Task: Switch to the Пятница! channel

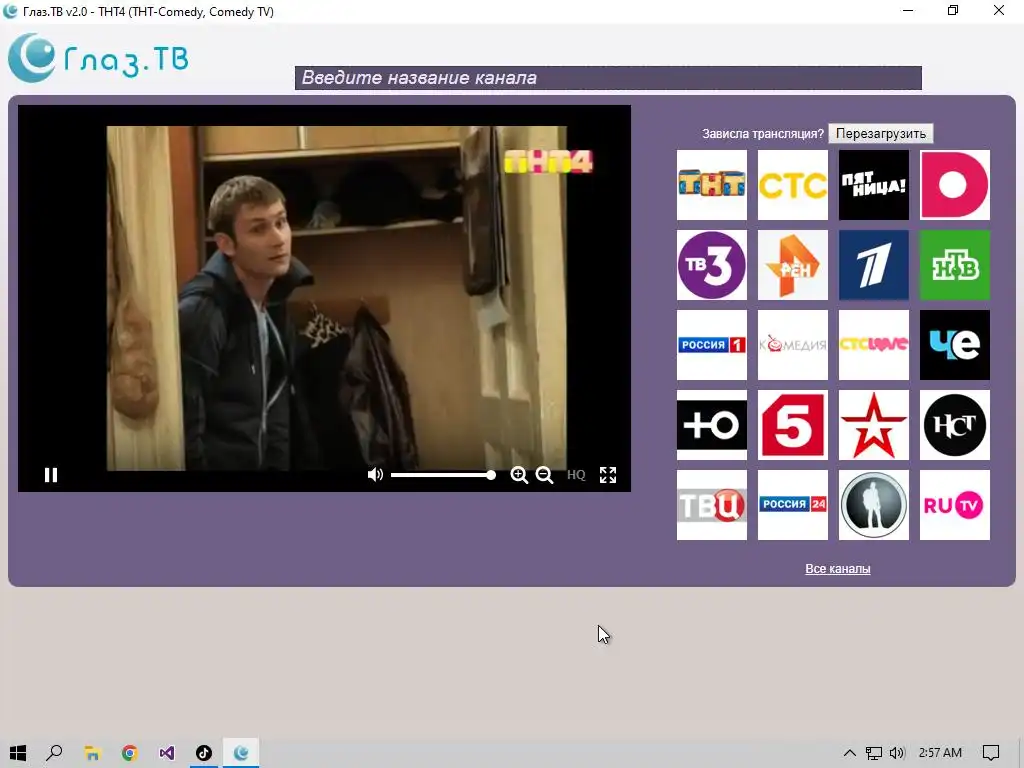Action: (873, 185)
